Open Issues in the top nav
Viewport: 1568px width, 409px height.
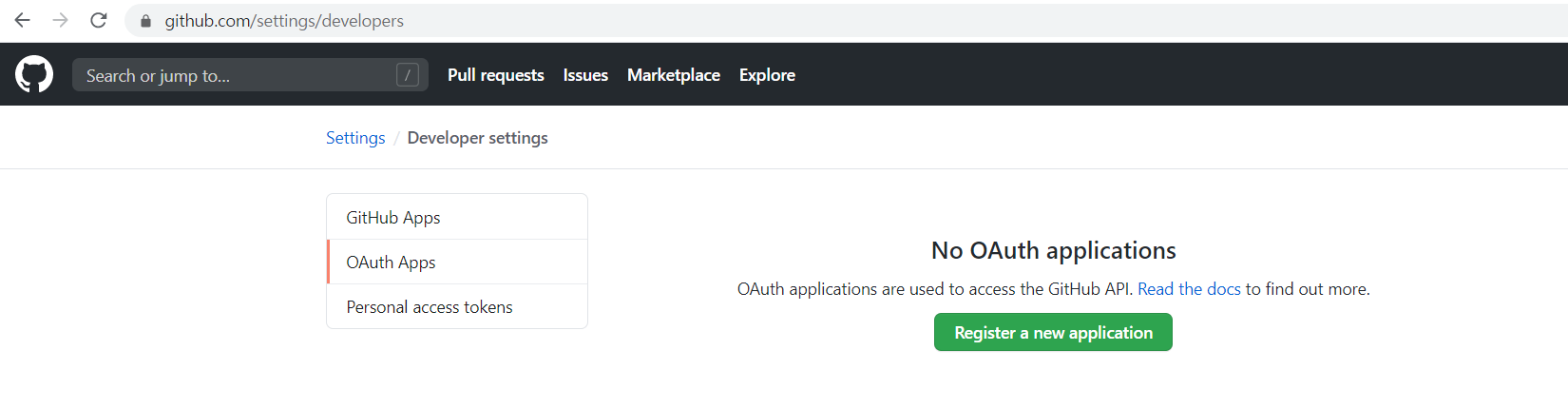585,74
